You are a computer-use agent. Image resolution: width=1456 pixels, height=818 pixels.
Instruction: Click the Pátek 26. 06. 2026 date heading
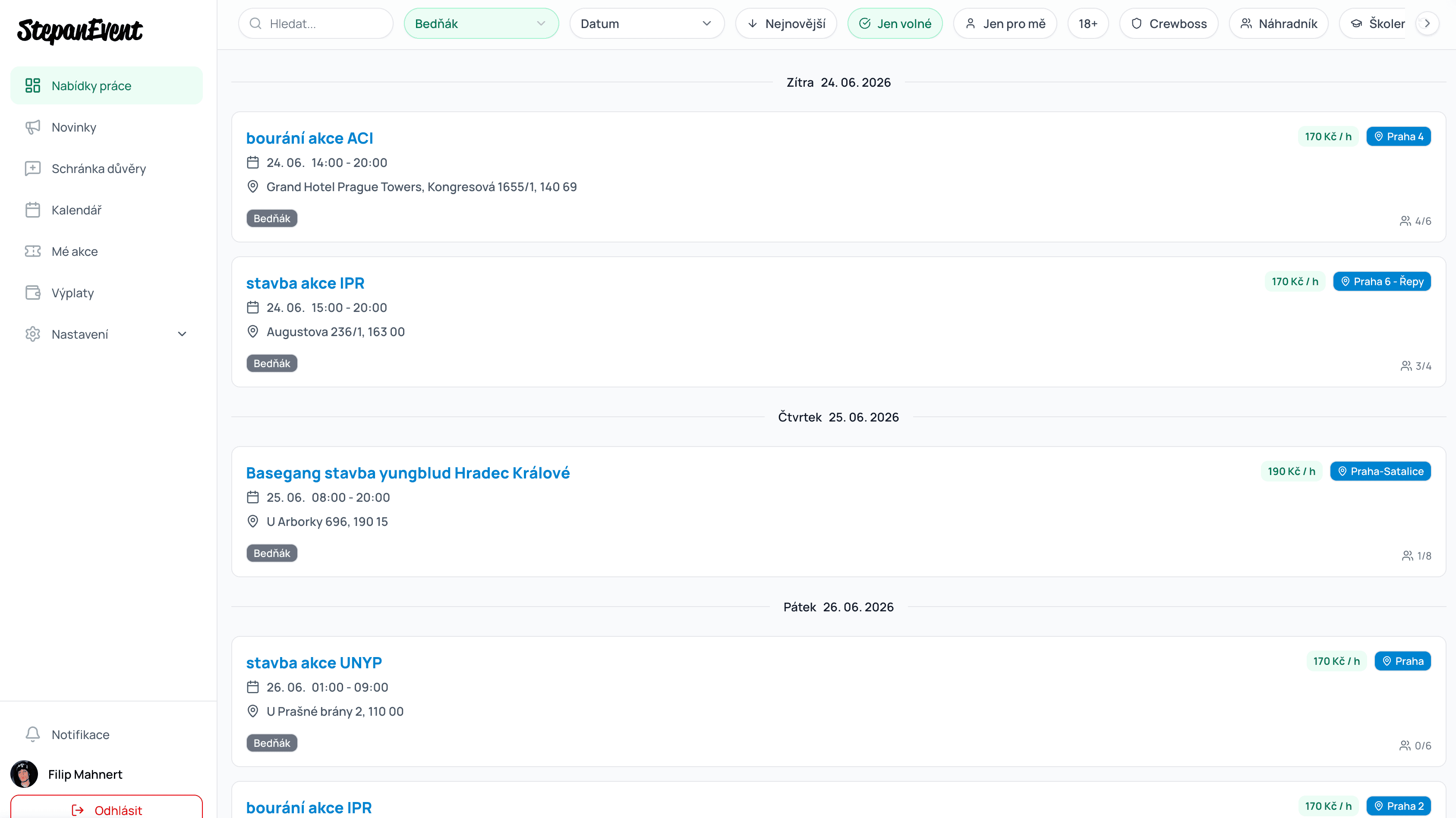[x=838, y=607]
